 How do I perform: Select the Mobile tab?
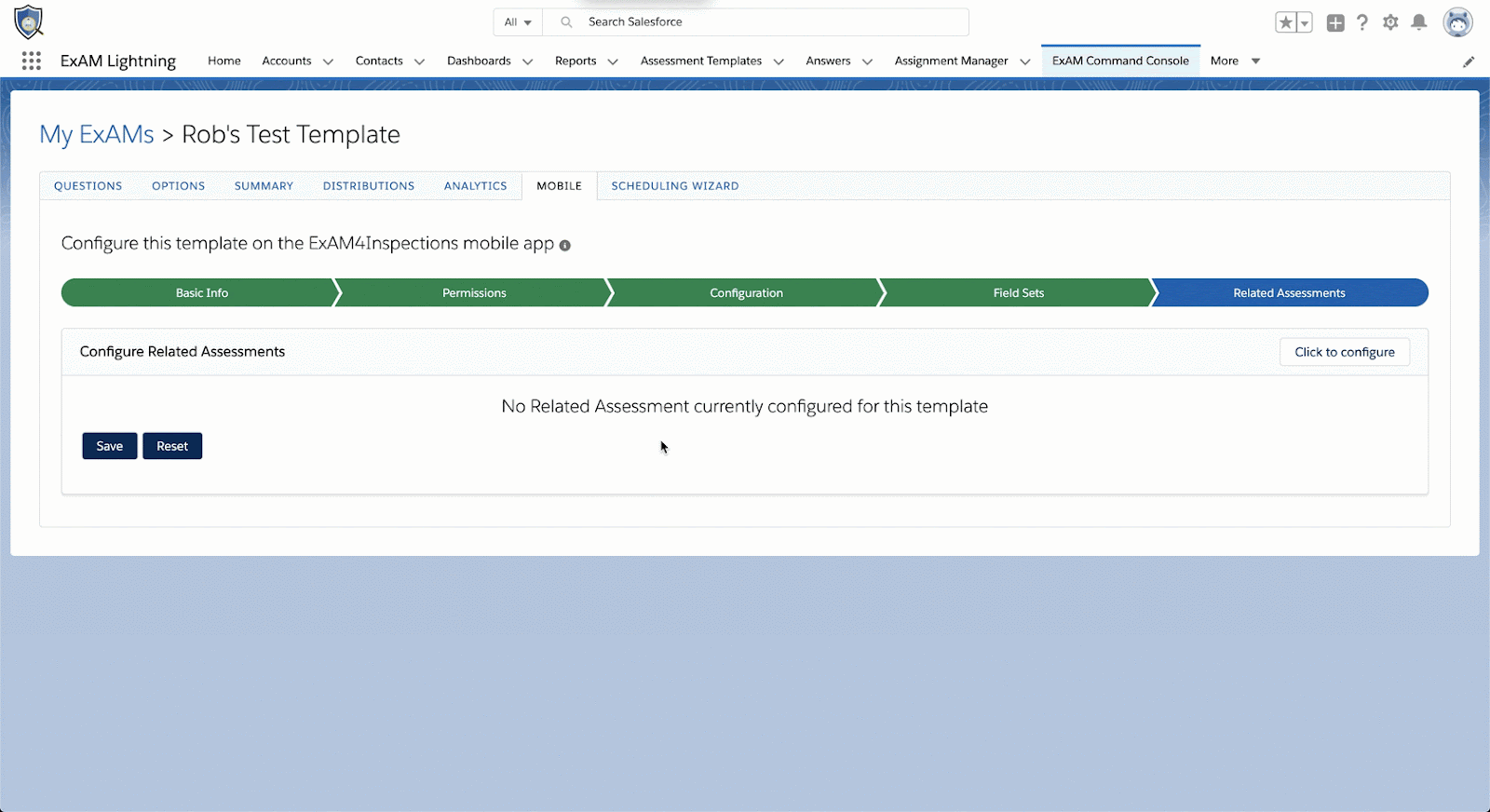(559, 186)
